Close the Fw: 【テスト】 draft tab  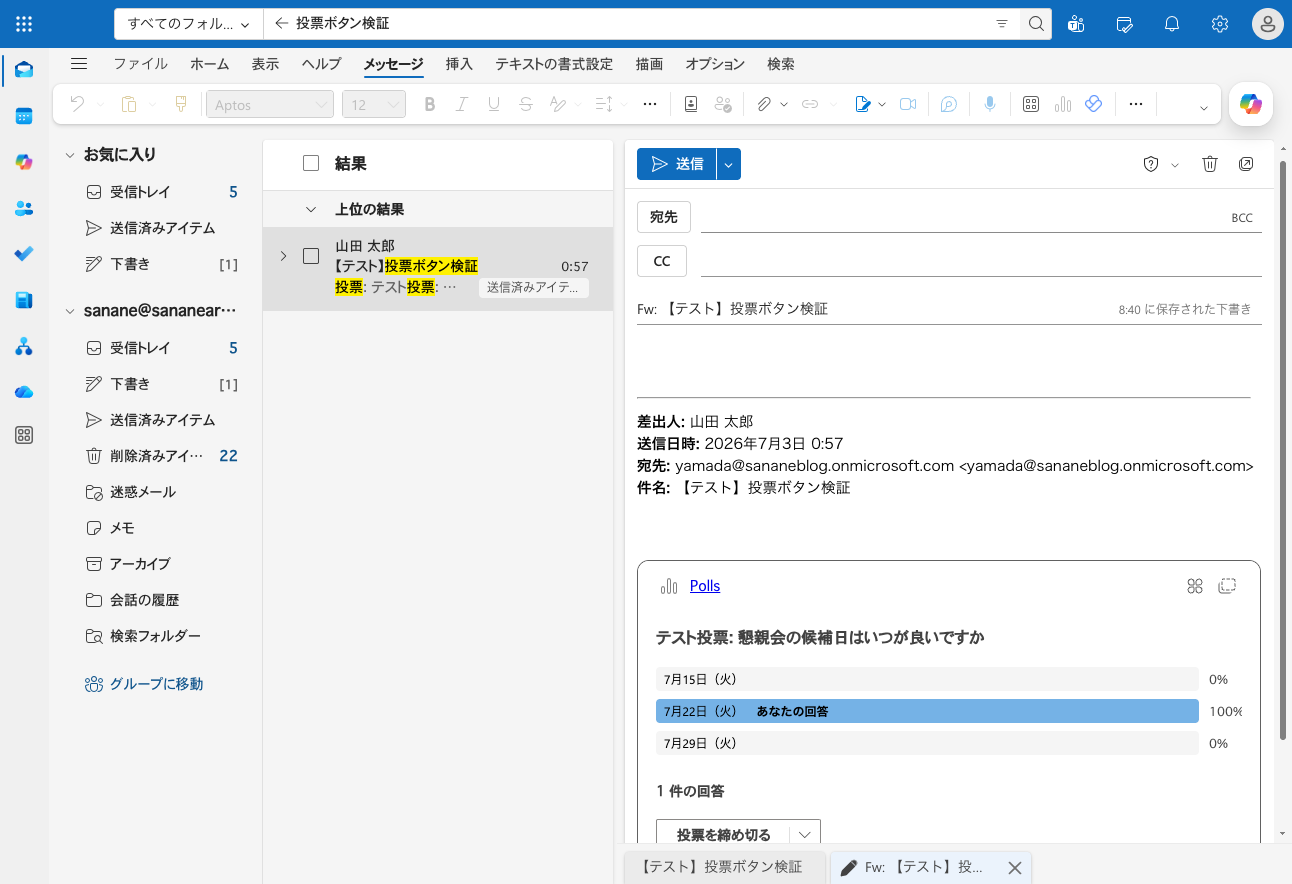tap(1014, 868)
